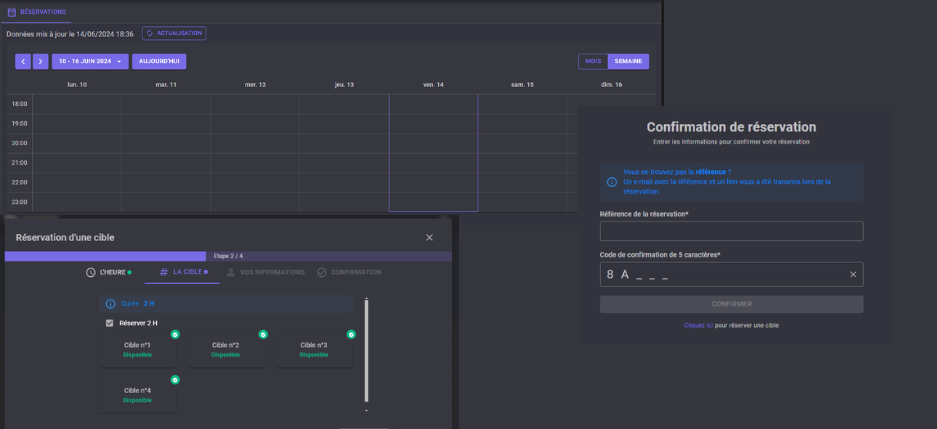
Task: Go to the Confirmation step tab
Action: pos(349,272)
